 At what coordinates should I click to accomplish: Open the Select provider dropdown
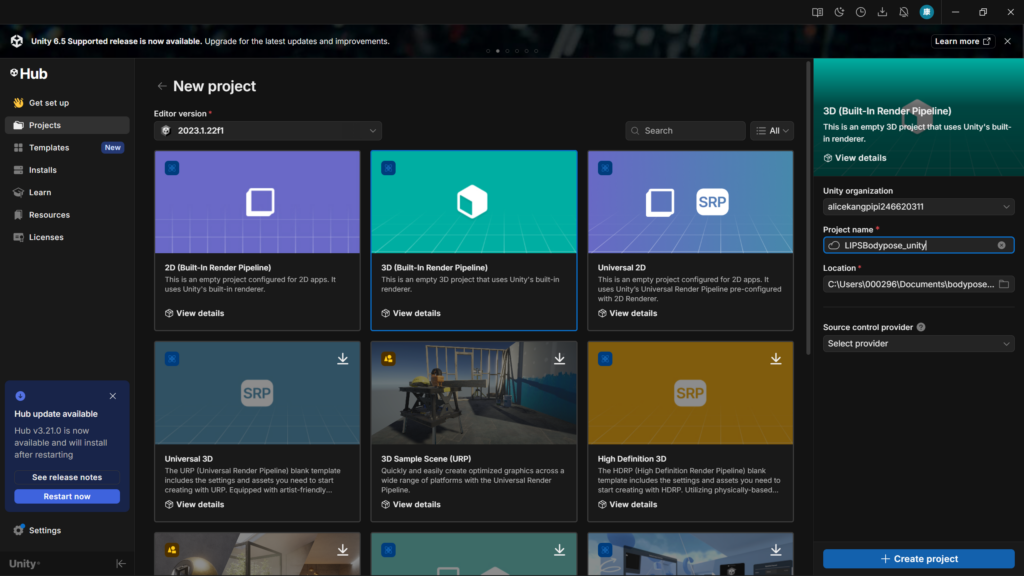coord(918,344)
